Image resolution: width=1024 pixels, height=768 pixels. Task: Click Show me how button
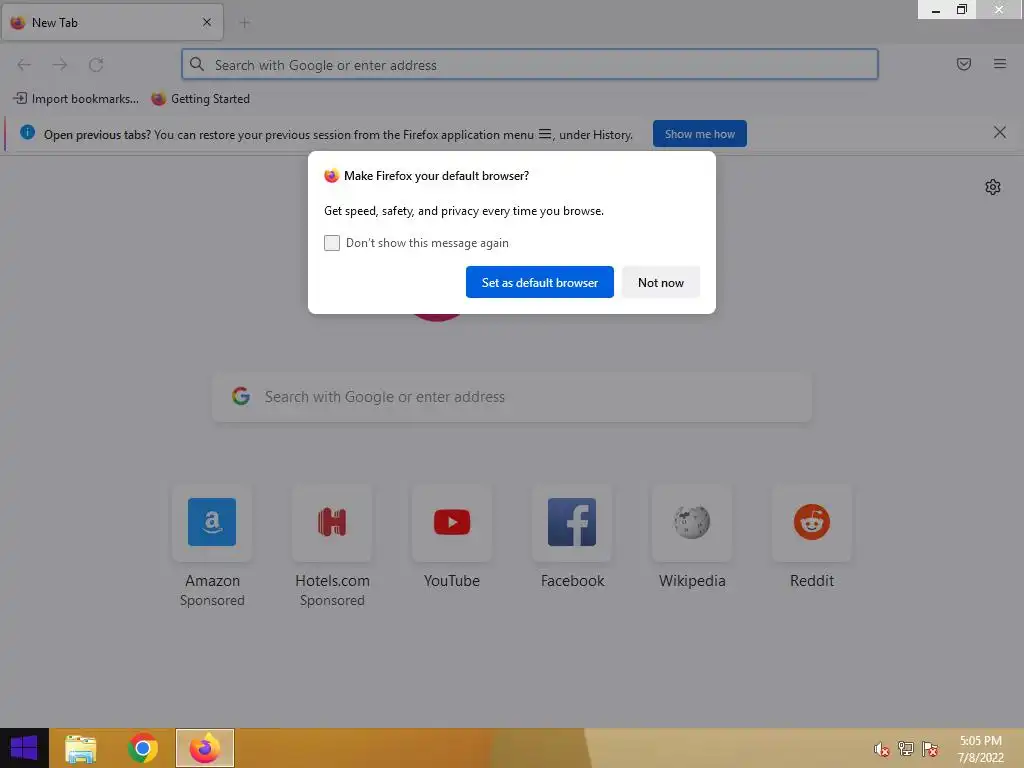coord(699,134)
